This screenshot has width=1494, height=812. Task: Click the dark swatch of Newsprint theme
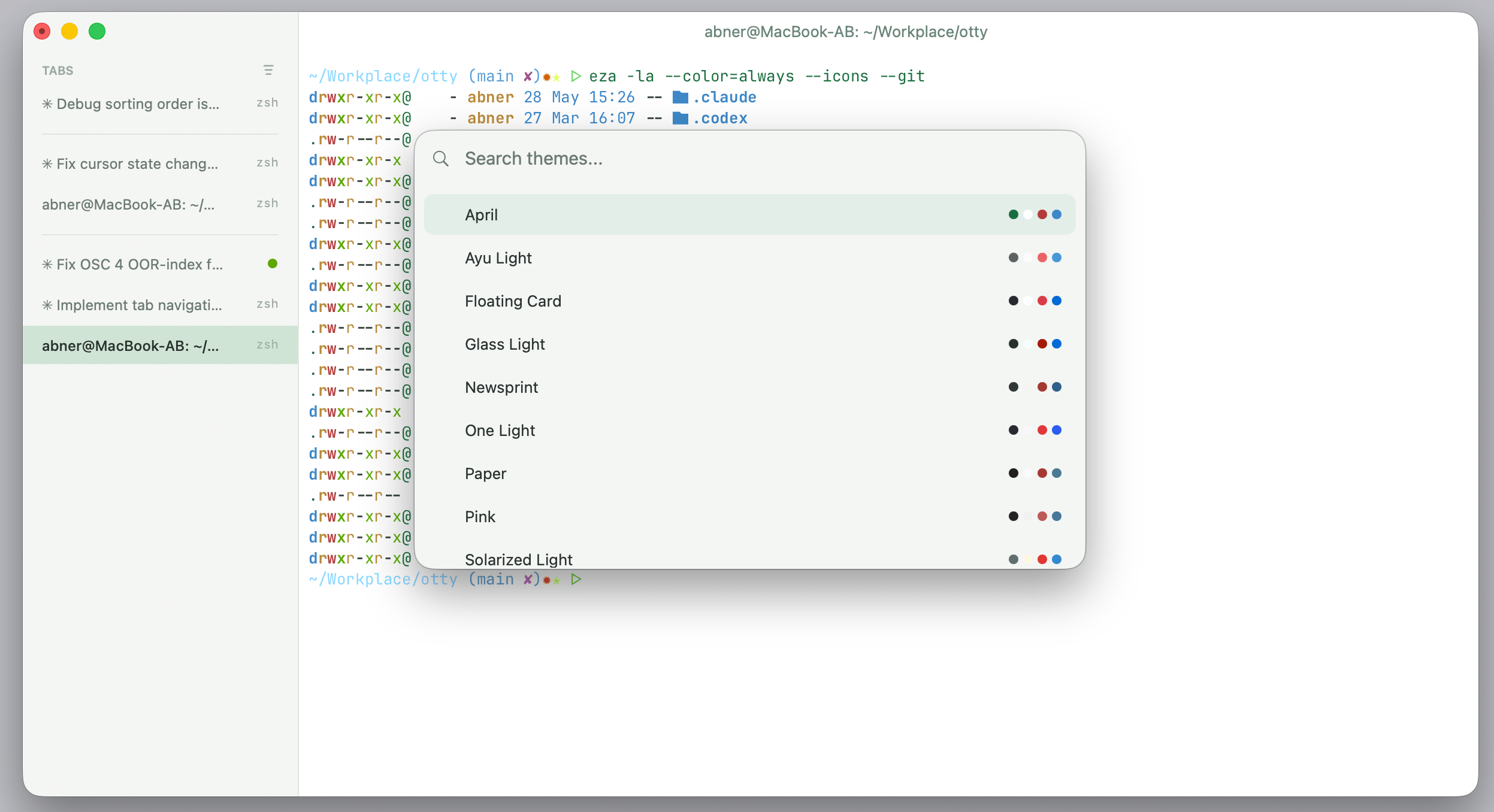1014,387
